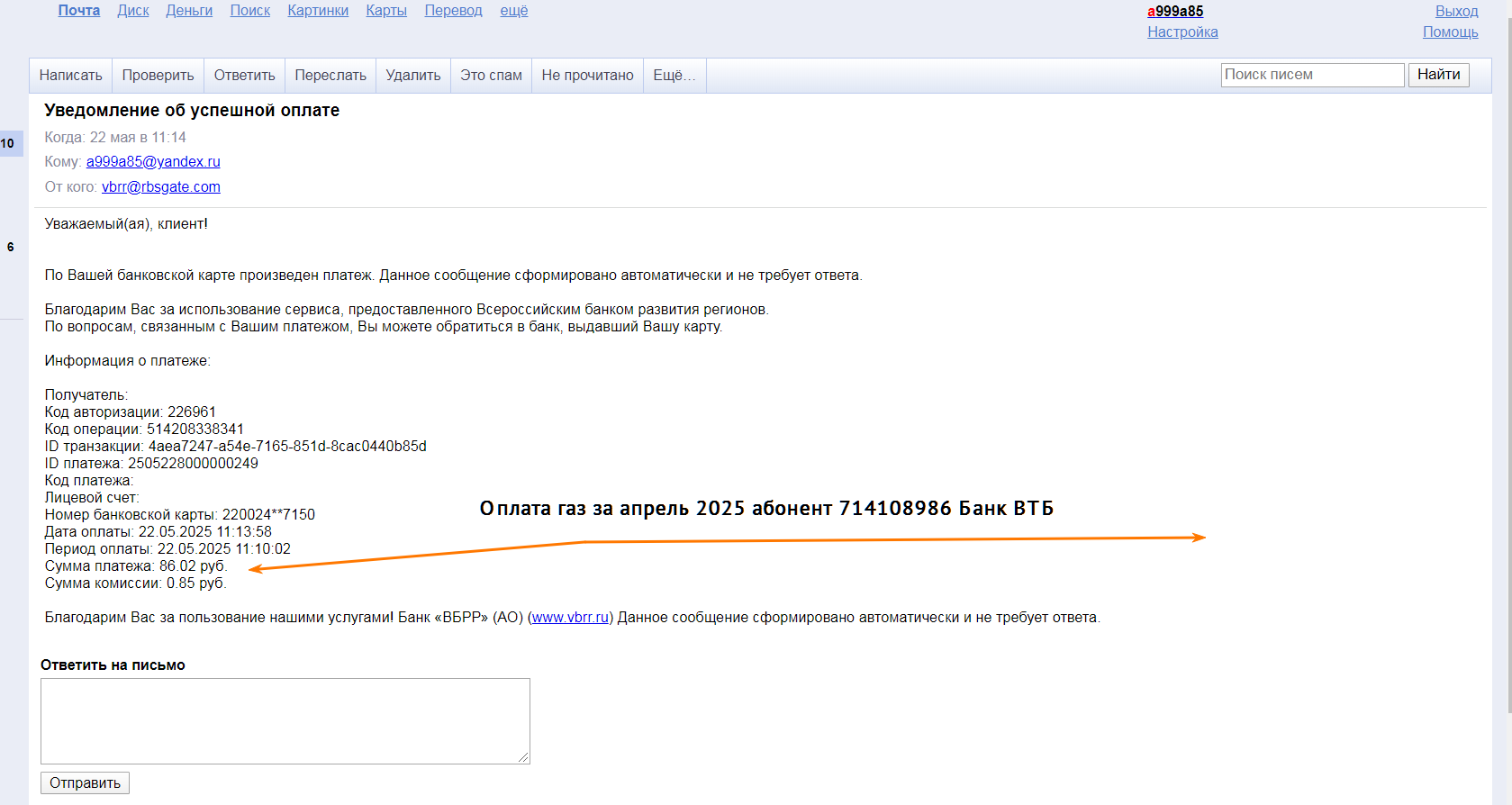Expand more services via ещё
The image size is (1512, 805).
[514, 11]
